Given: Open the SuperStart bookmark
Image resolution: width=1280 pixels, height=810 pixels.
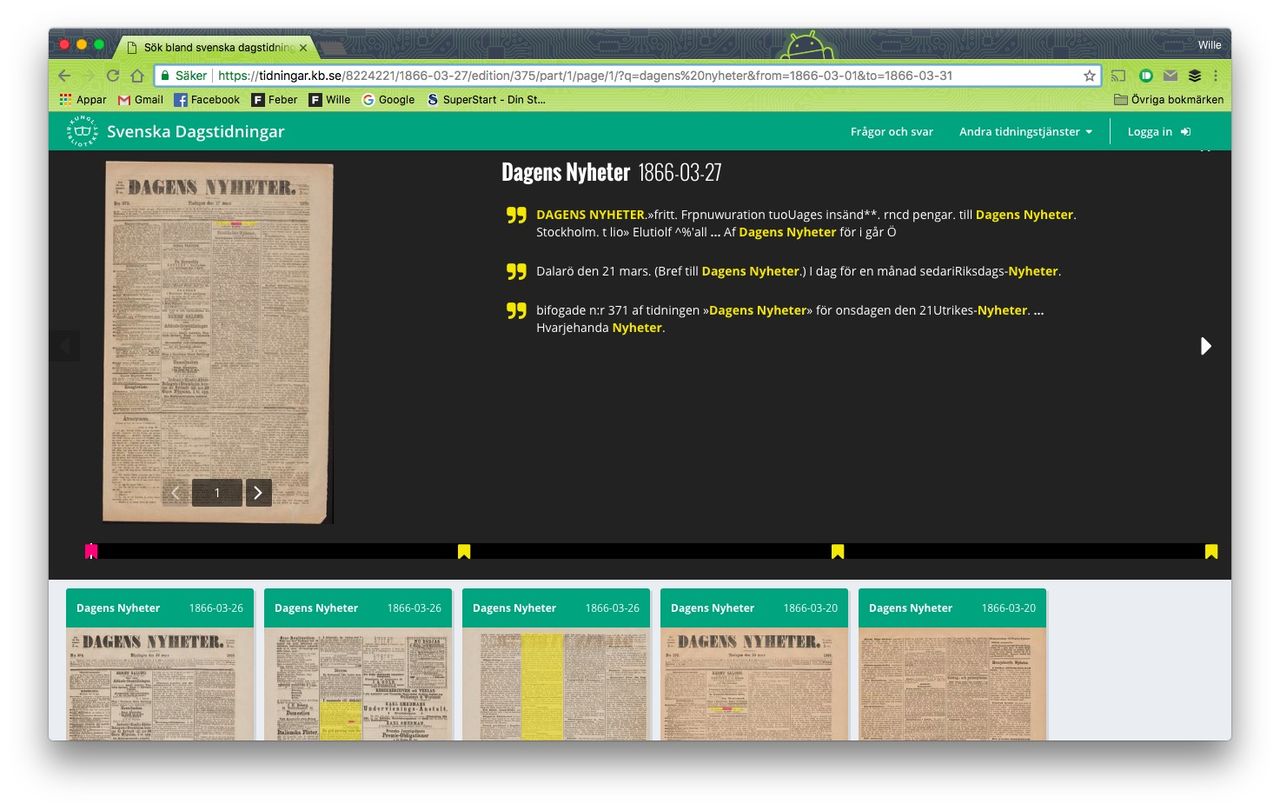Looking at the screenshot, I should pyautogui.click(x=486, y=100).
